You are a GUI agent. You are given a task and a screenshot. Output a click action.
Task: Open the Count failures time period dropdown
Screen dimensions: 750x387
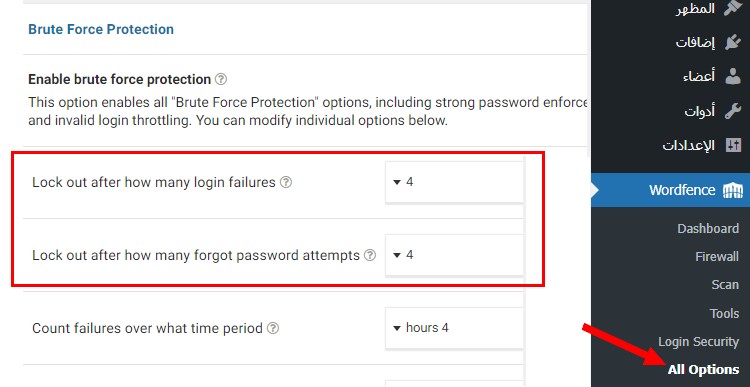coord(454,328)
